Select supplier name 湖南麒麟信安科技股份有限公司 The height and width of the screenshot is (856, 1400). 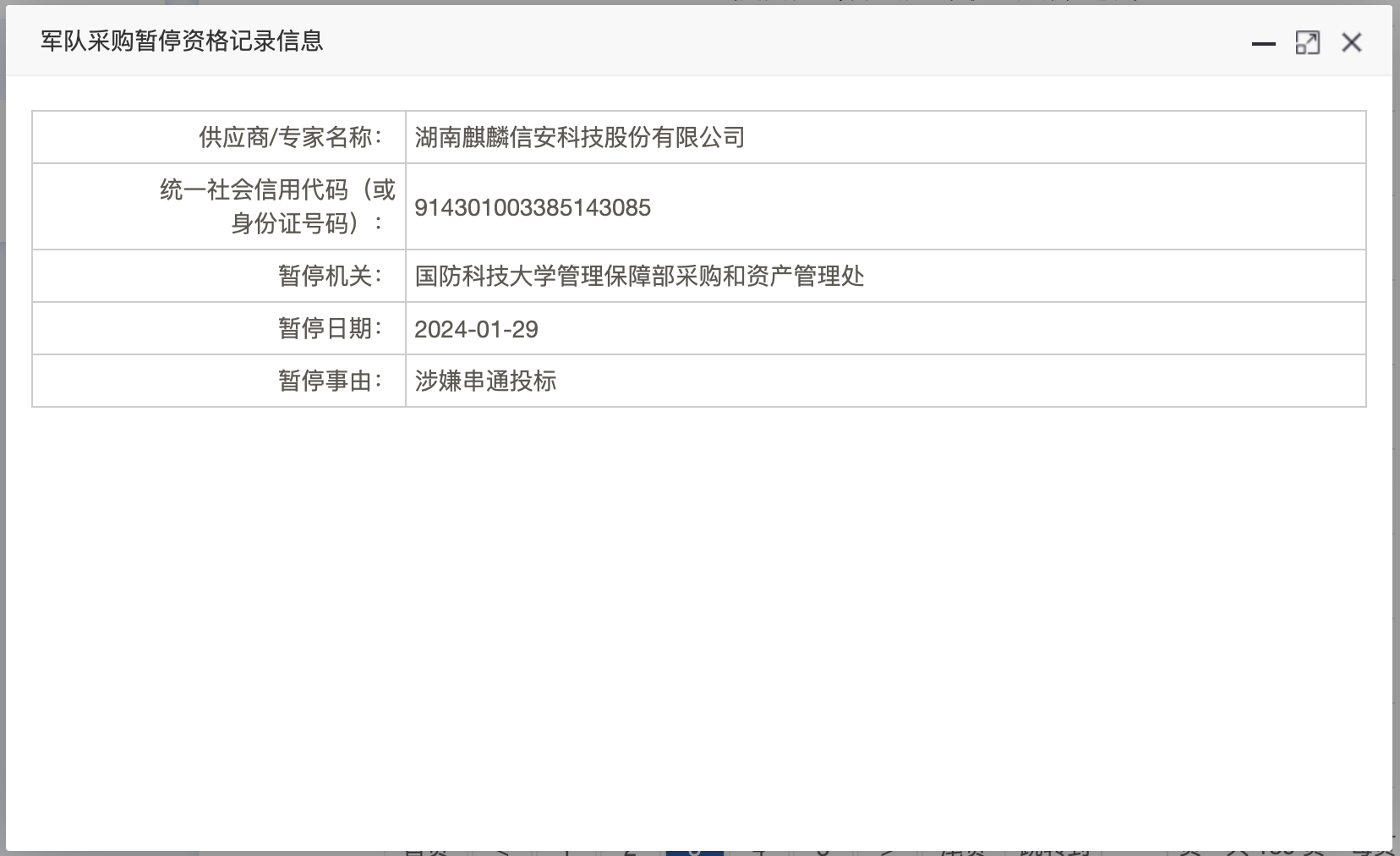coord(580,137)
